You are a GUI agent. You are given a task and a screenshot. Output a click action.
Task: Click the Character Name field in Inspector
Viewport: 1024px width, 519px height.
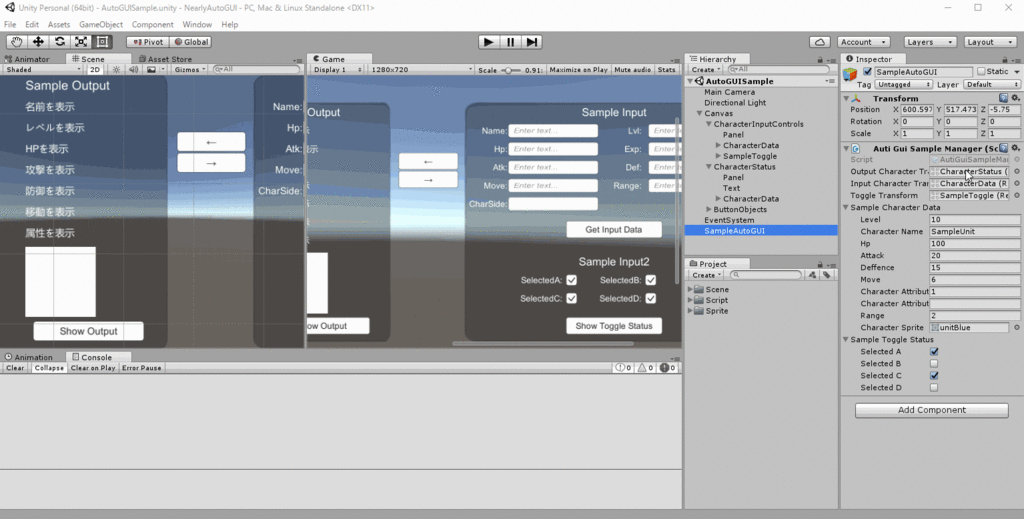[974, 231]
